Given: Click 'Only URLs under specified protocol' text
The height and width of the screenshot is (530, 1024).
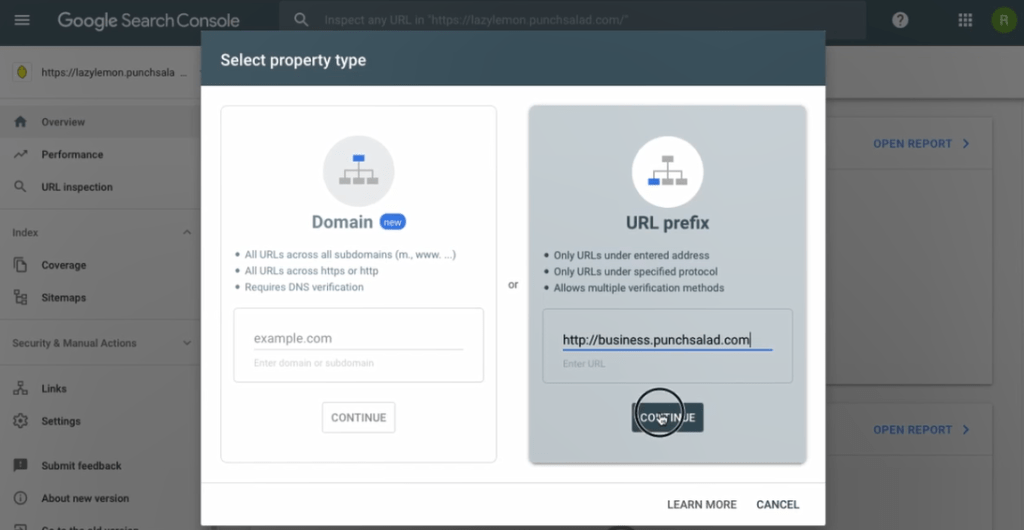Looking at the screenshot, I should pyautogui.click(x=635, y=272).
